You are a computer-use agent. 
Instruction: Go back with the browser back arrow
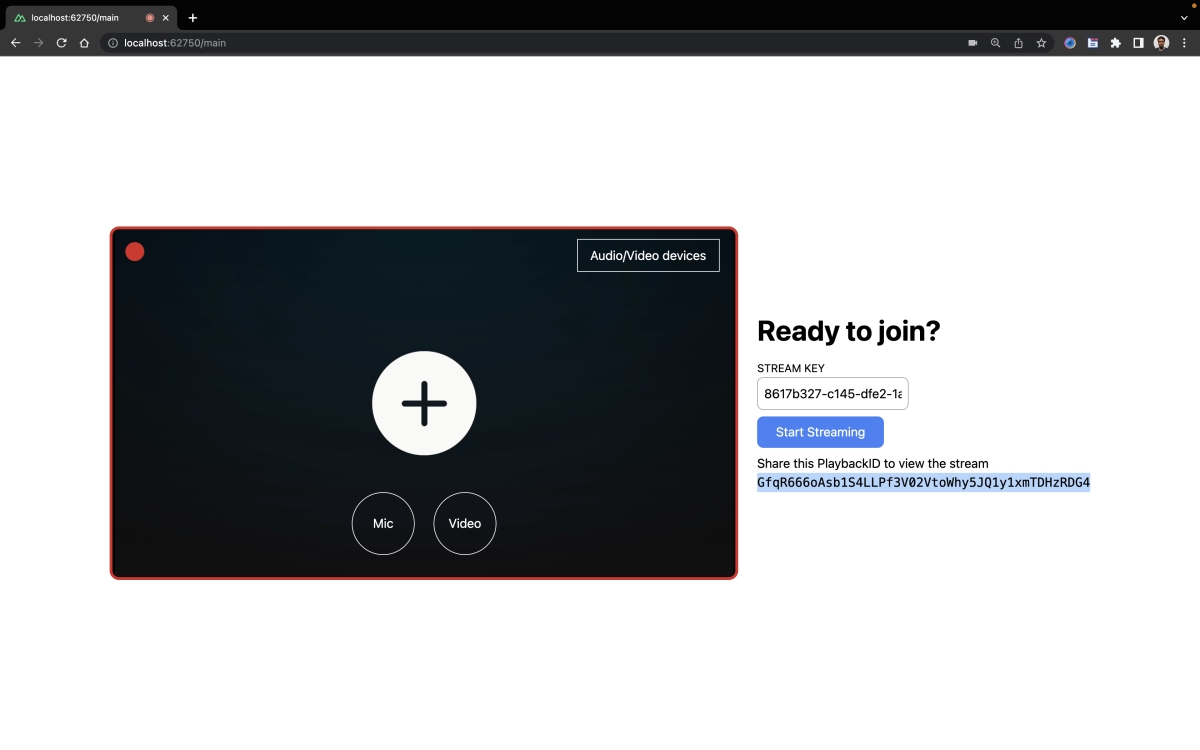click(x=15, y=43)
